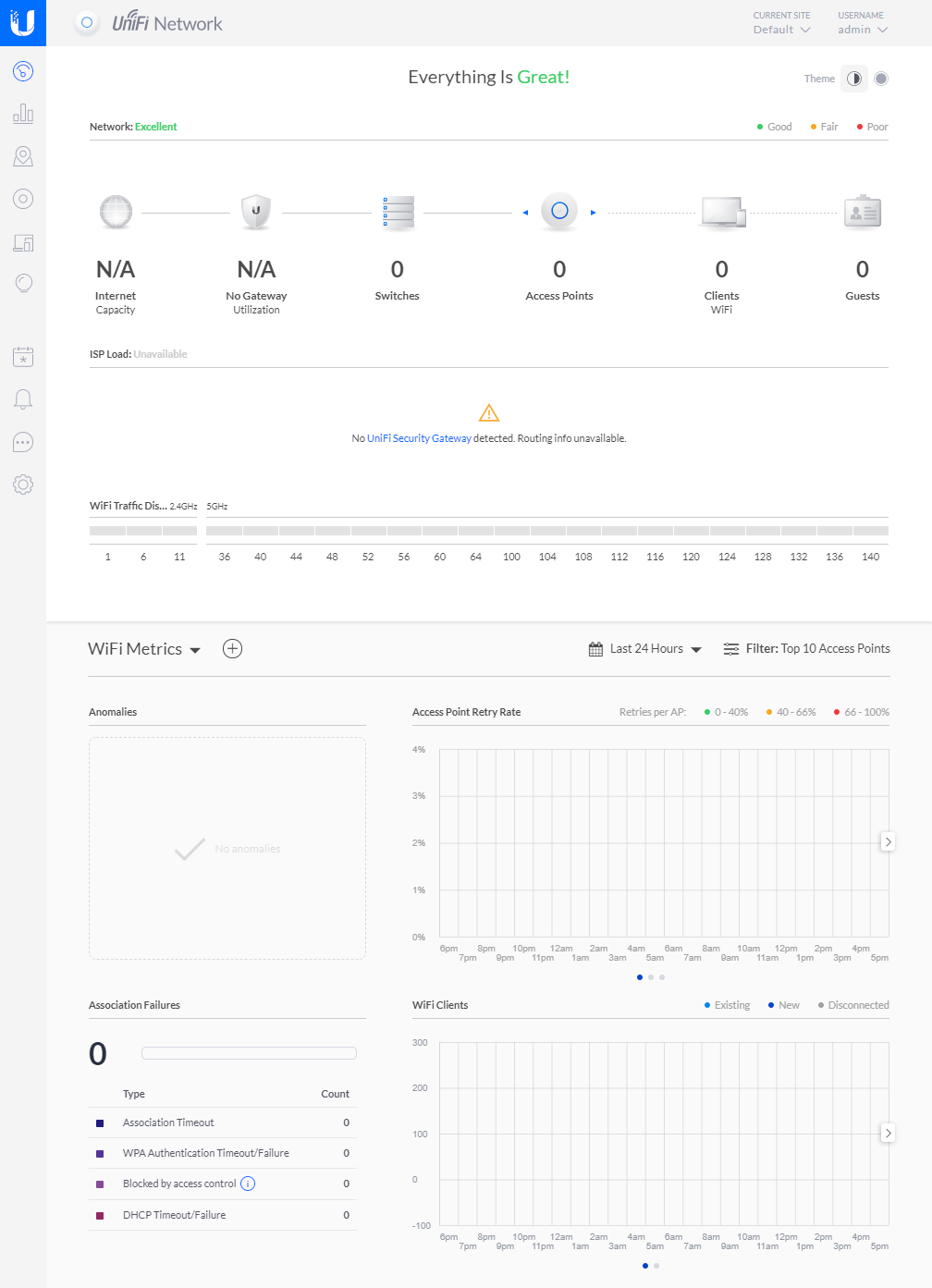Expand the Current Site Default dropdown
Image resolution: width=932 pixels, height=1288 pixels.
[781, 30]
